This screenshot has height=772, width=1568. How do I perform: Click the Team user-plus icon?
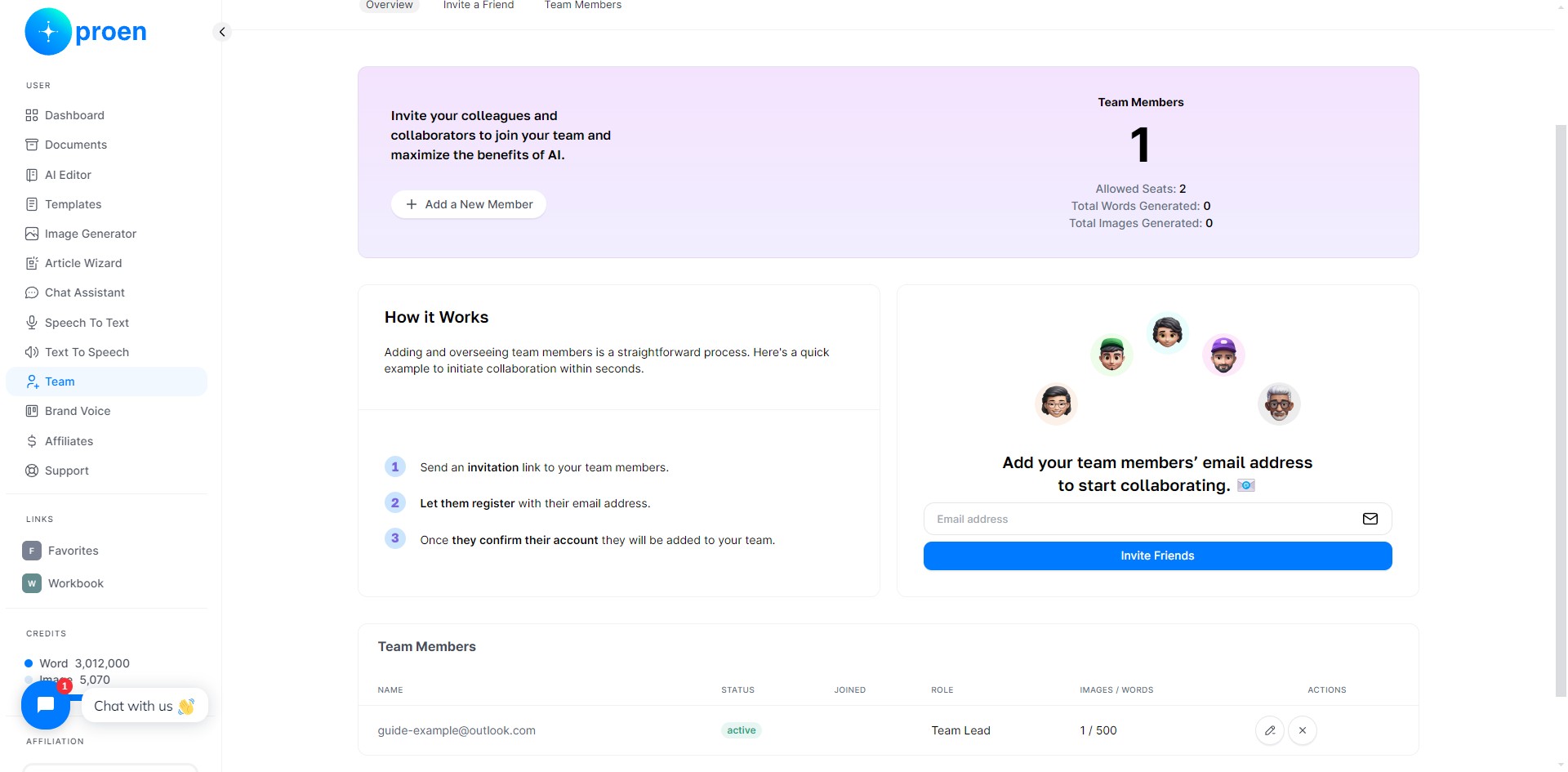click(32, 382)
